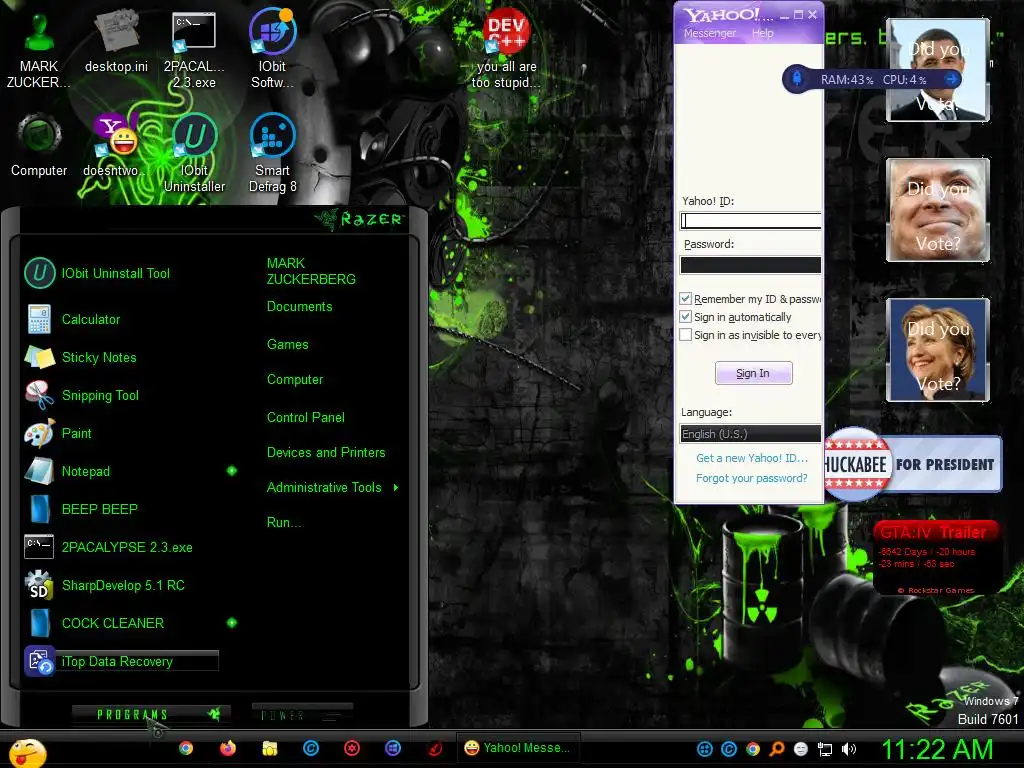This screenshot has width=1024, height=768.
Task: Focus the Password input field
Action: (x=750, y=264)
